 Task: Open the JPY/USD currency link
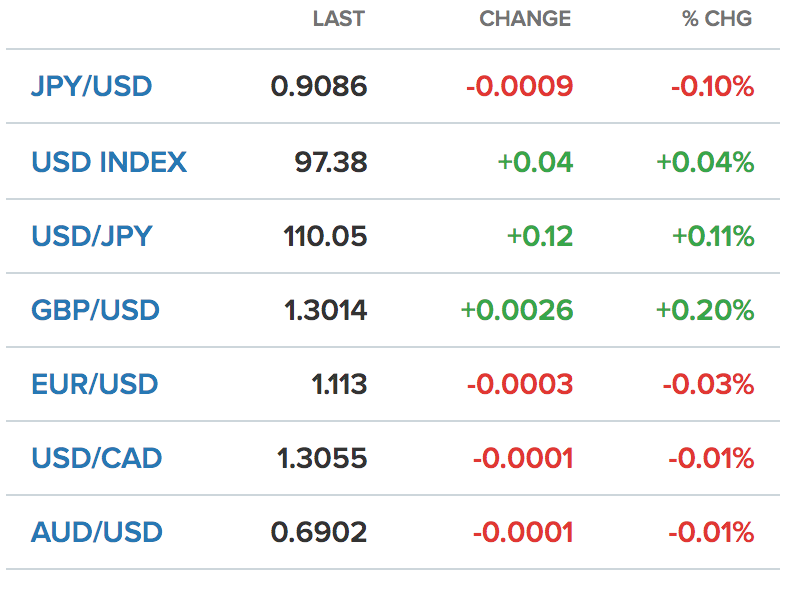tap(92, 86)
